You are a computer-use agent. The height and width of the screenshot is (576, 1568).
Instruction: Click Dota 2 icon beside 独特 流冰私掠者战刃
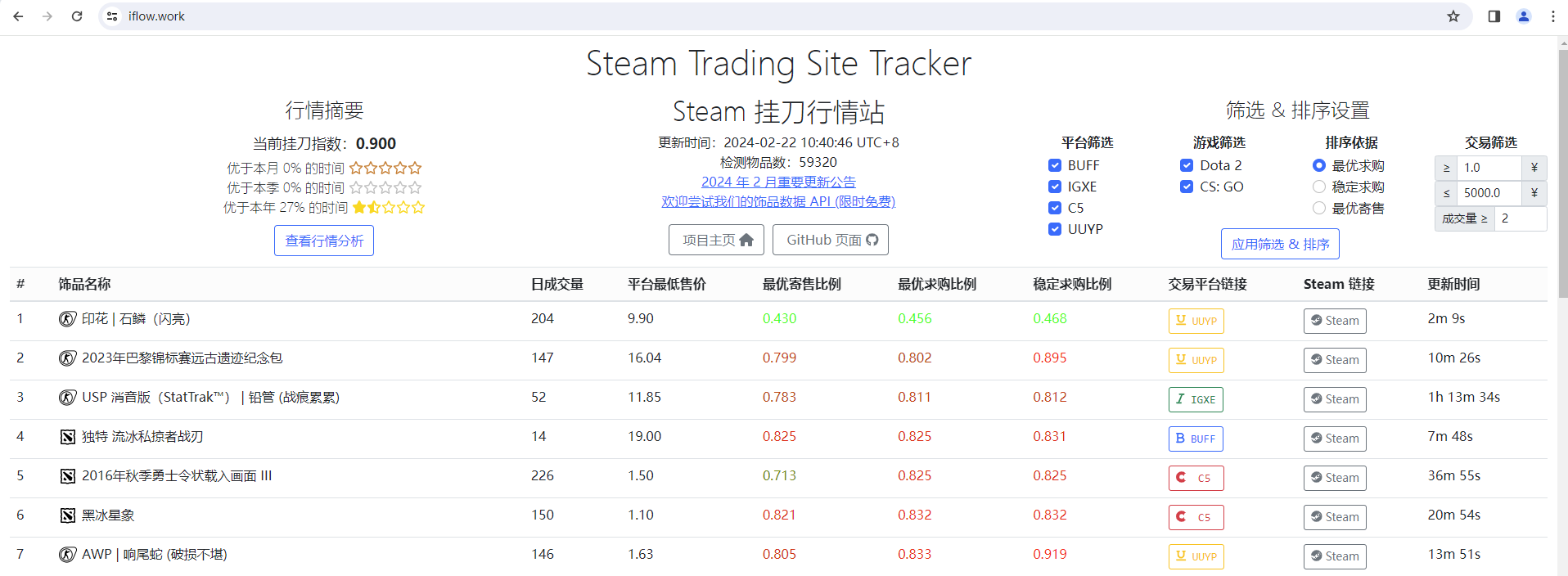68,437
